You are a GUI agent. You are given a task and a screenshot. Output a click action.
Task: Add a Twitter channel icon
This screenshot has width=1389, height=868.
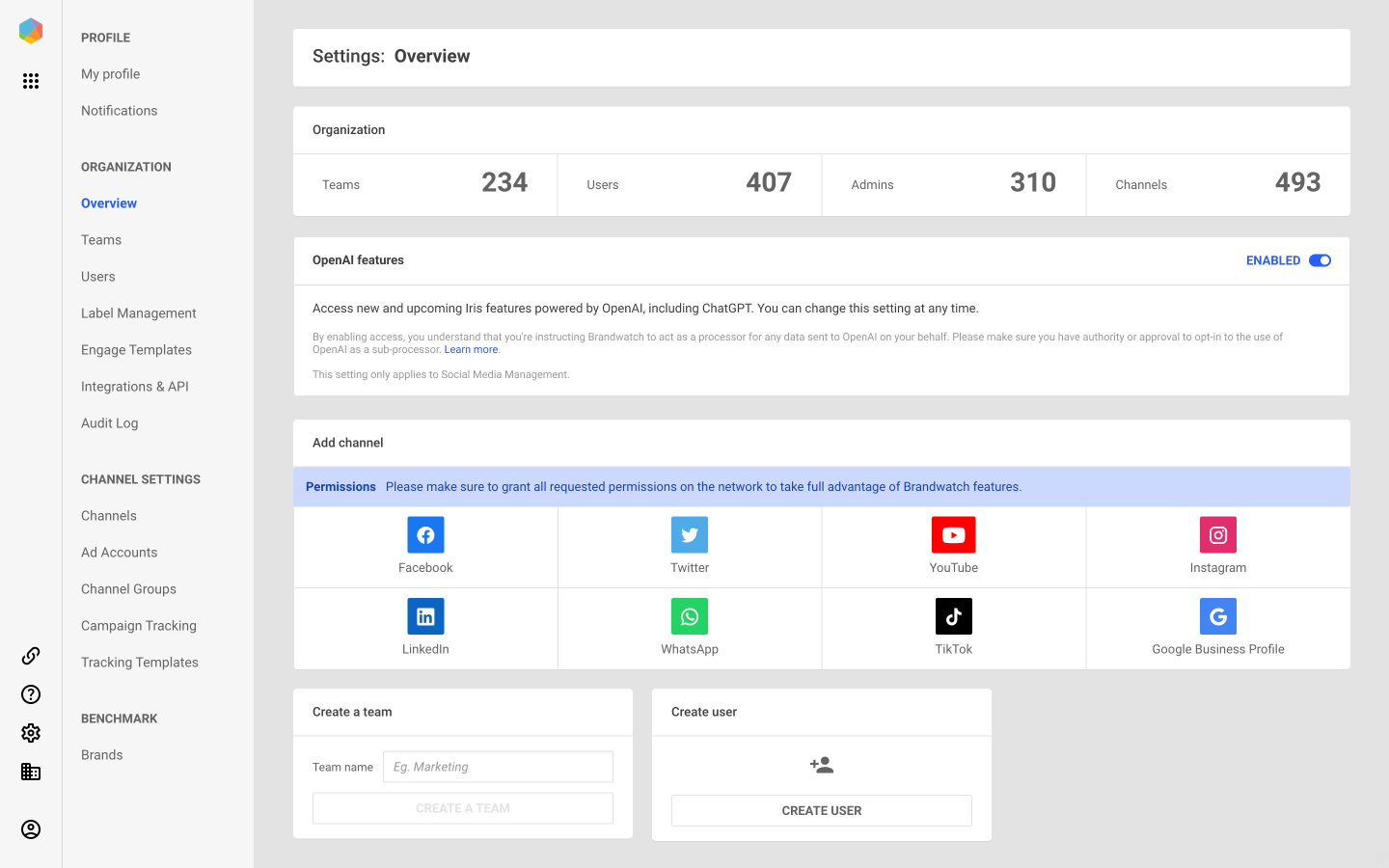690,535
